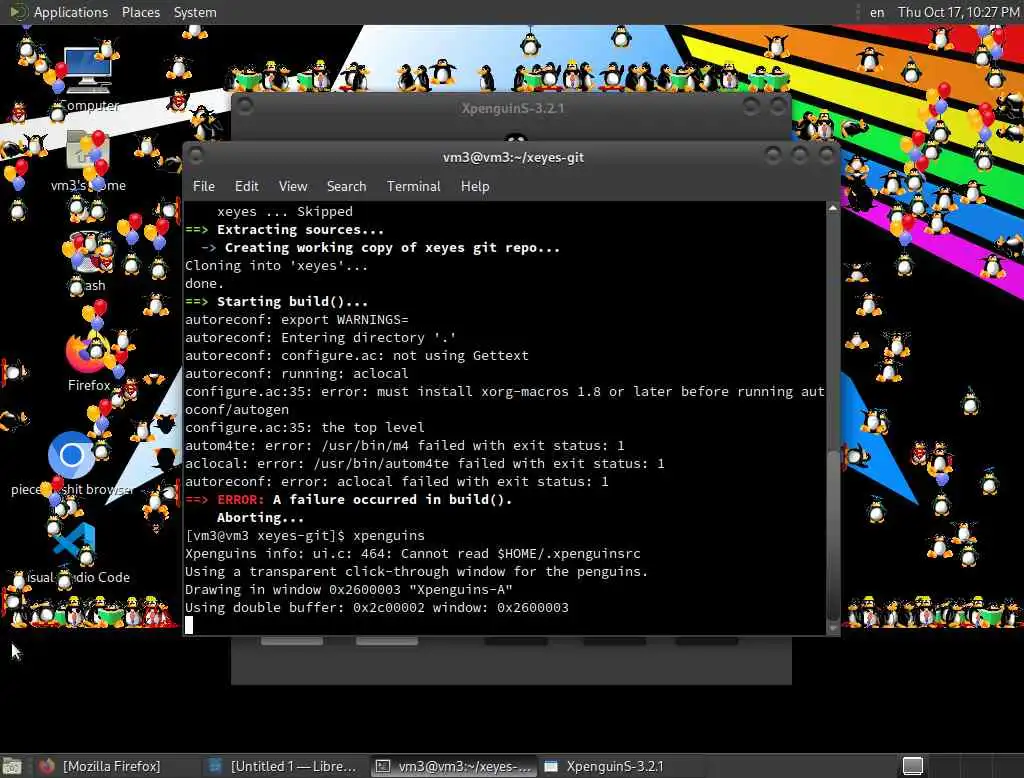The width and height of the screenshot is (1024, 778).
Task: Click the 'Using double buffer' terminal line
Action: (377, 608)
